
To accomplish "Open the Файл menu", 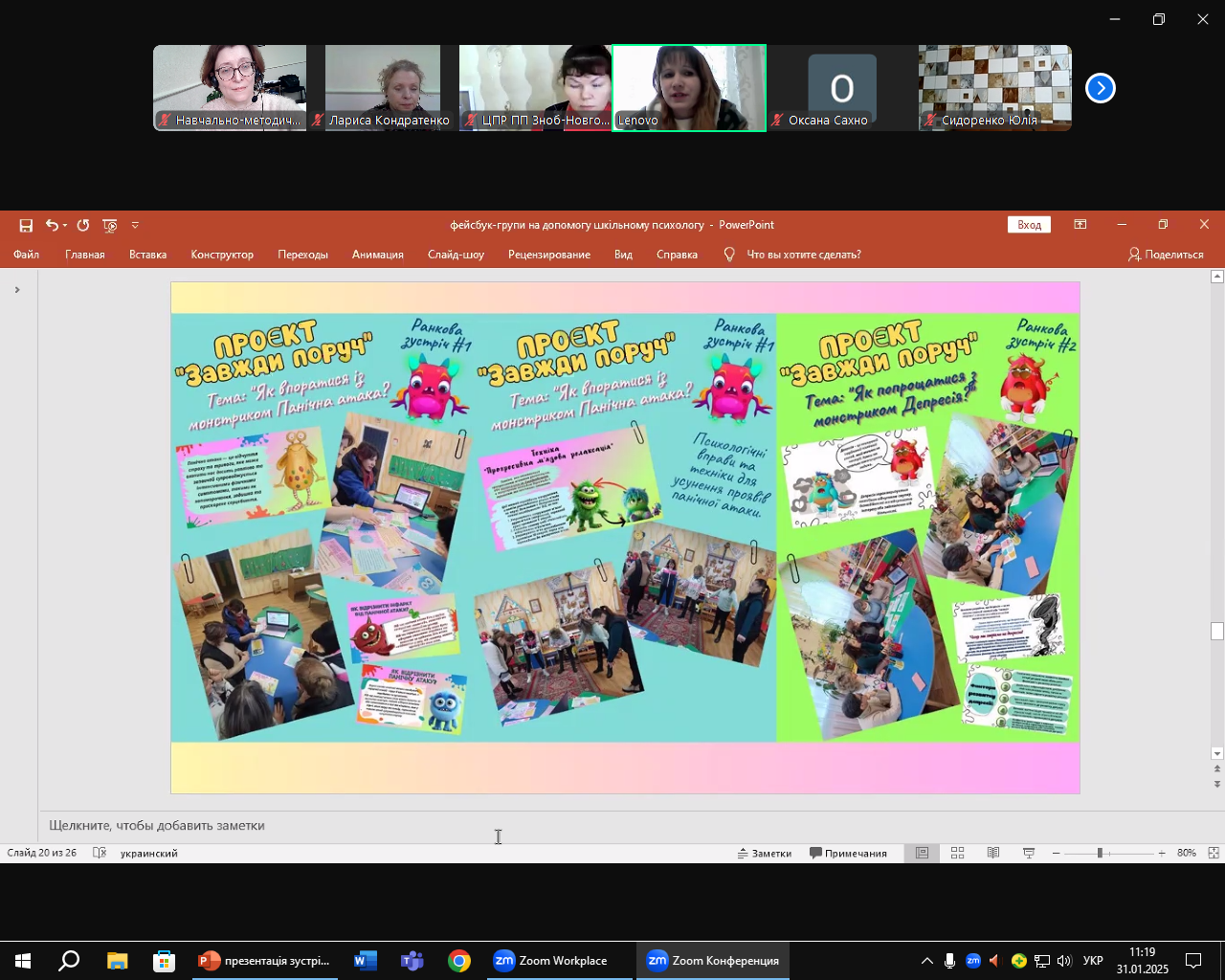I will (x=27, y=255).
